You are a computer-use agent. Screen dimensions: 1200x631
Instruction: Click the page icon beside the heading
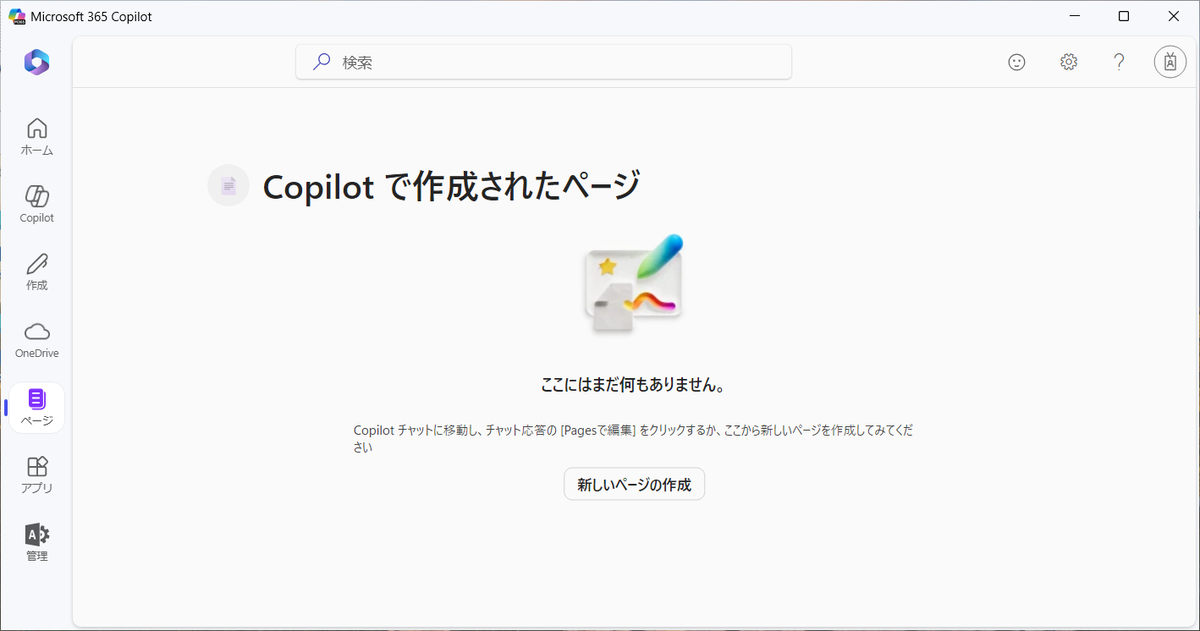click(x=228, y=185)
